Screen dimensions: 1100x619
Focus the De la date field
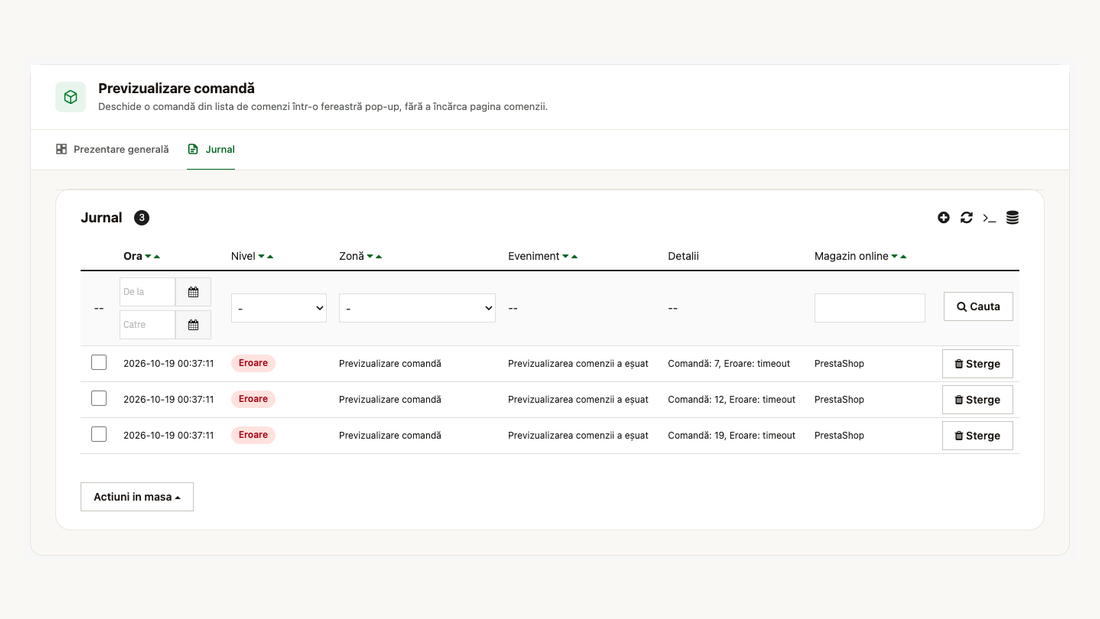(147, 292)
